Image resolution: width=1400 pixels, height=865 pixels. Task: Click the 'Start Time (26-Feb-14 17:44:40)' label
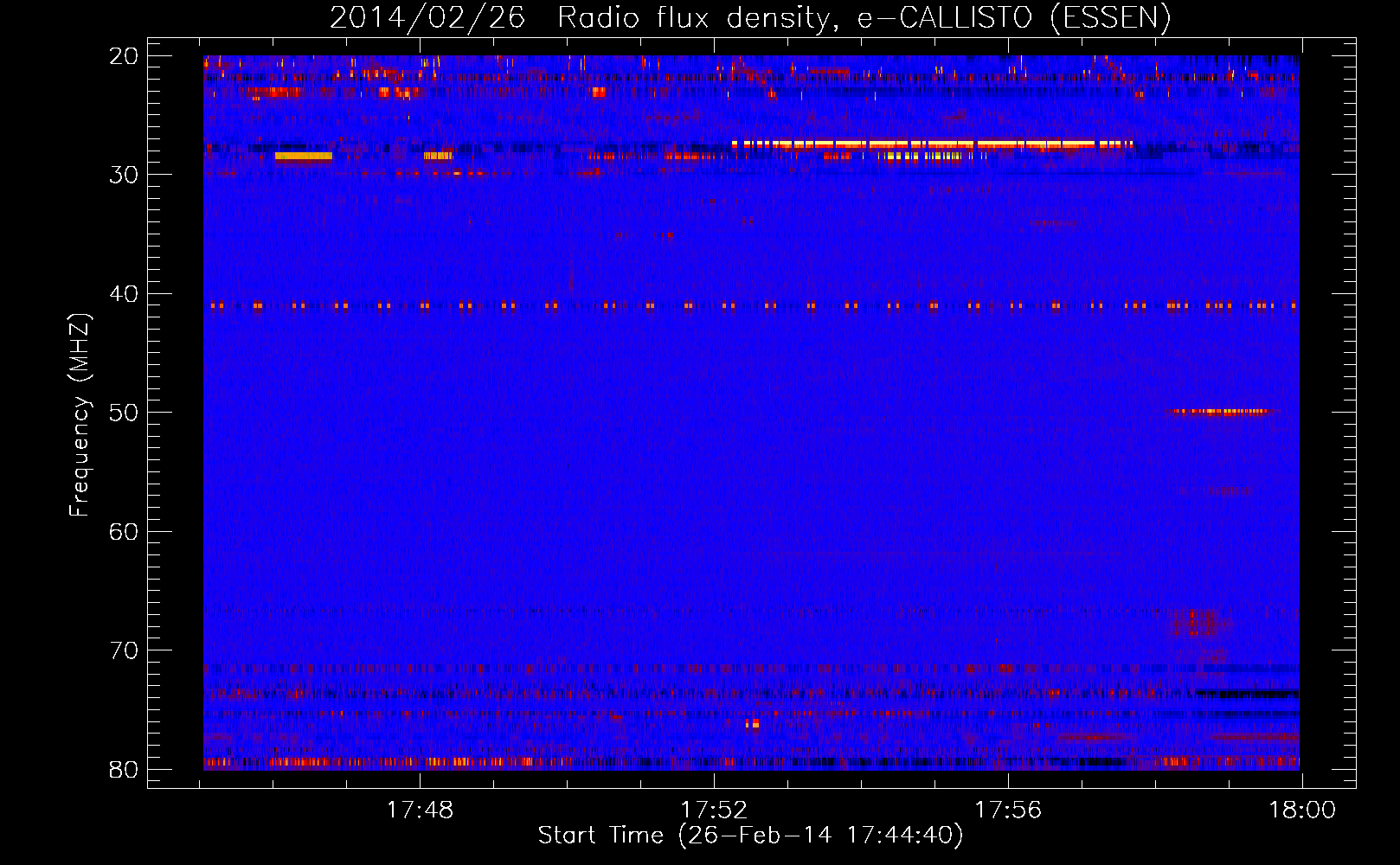(750, 836)
